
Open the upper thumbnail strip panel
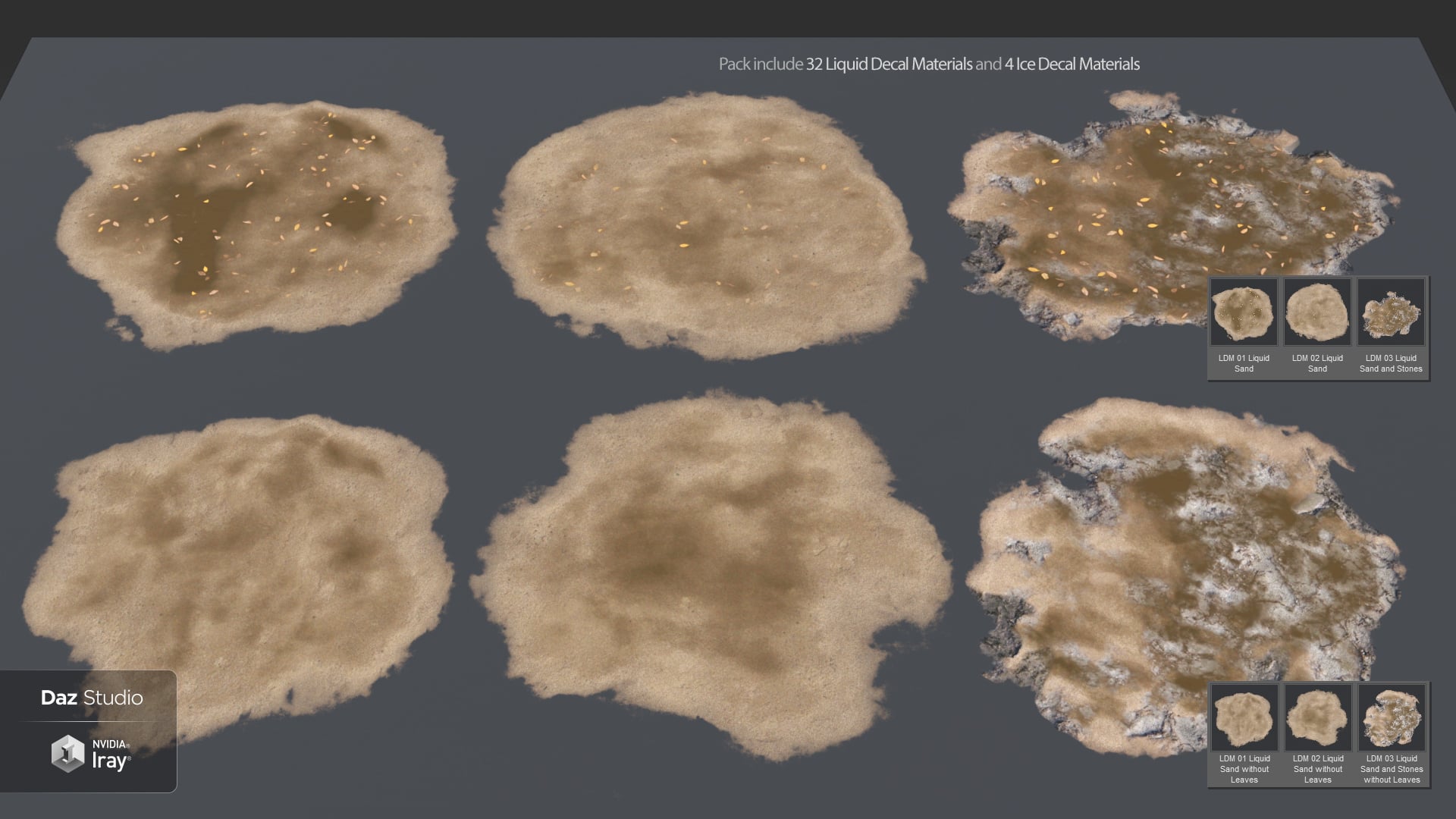pyautogui.click(x=1317, y=326)
